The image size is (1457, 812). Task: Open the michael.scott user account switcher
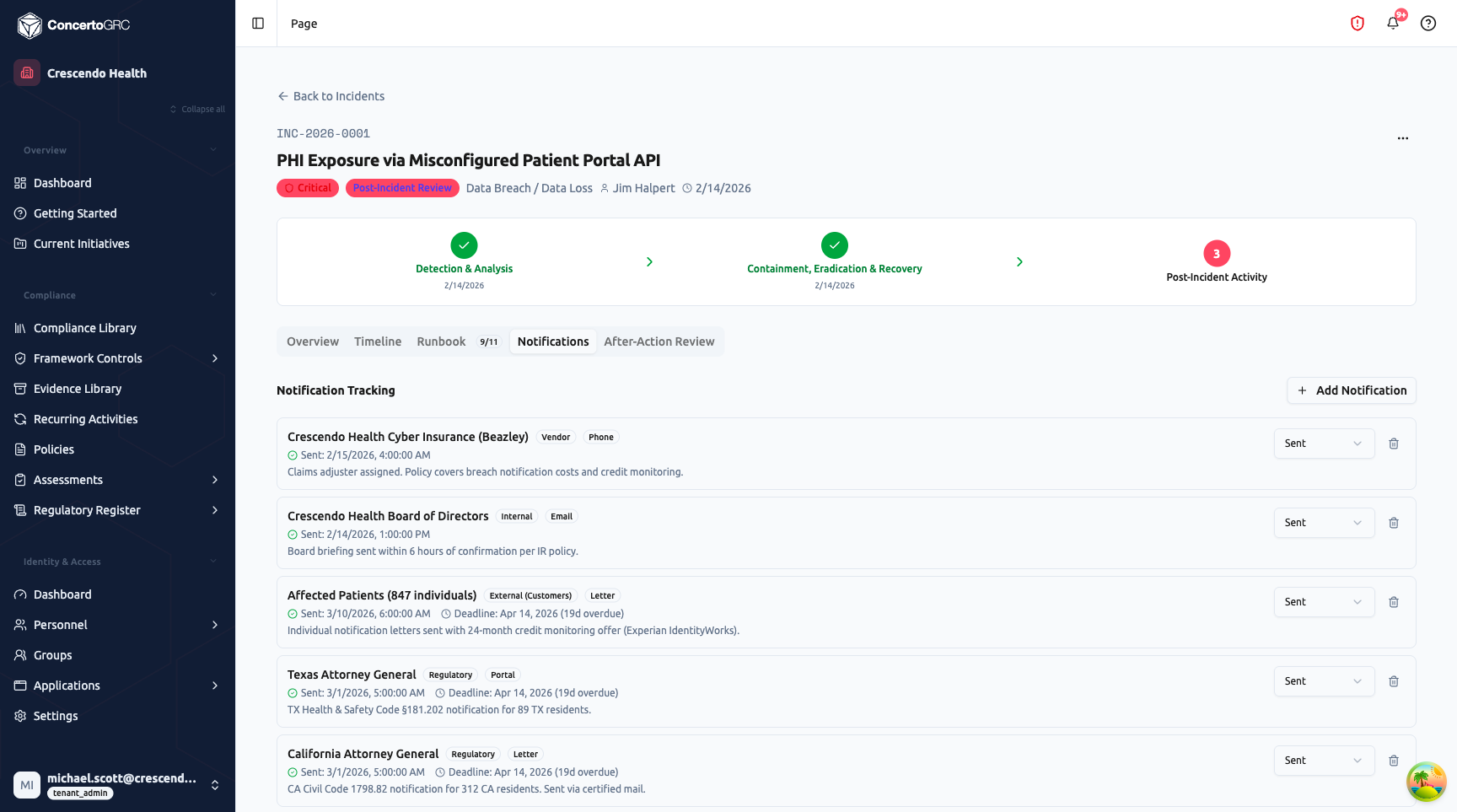117,785
